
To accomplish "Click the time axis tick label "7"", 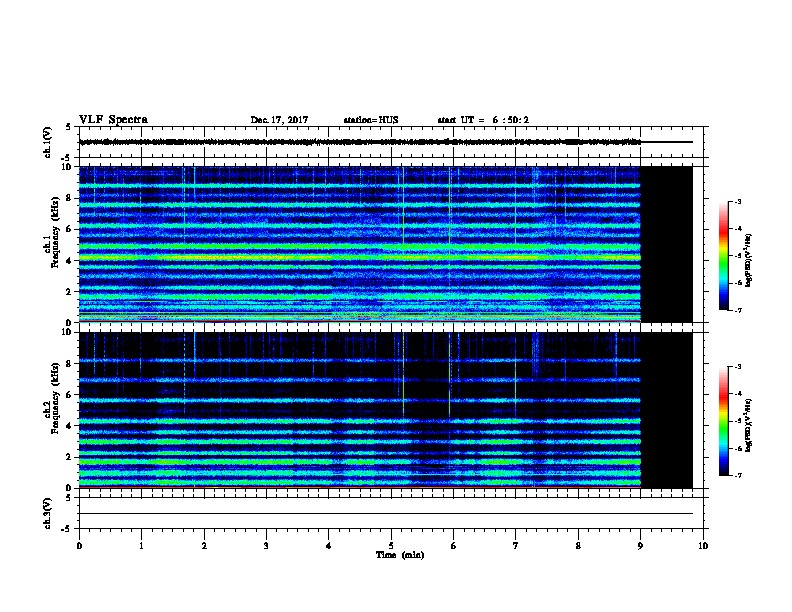I will (x=516, y=545).
